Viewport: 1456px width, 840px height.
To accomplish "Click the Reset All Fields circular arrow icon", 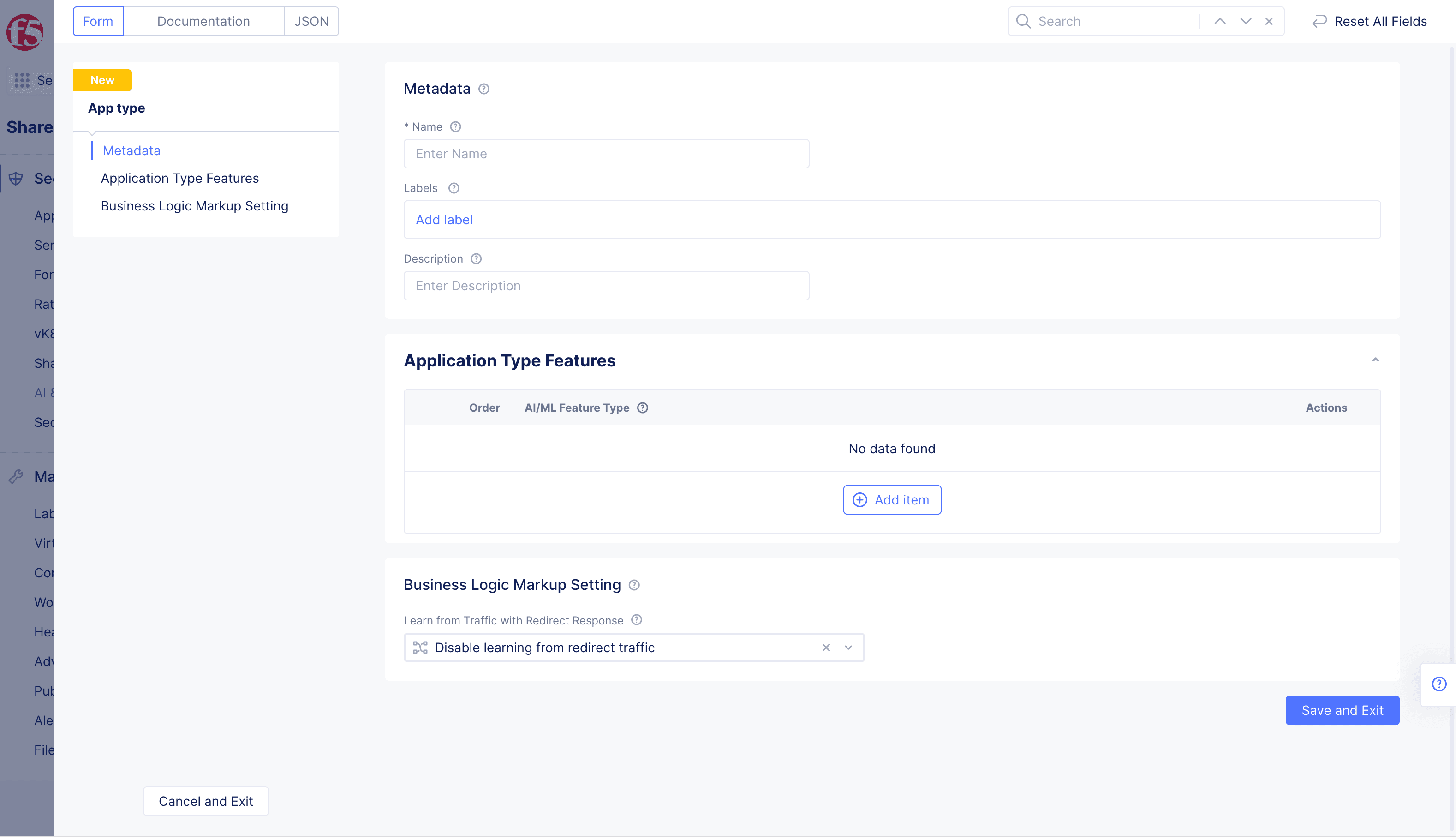I will (x=1320, y=21).
